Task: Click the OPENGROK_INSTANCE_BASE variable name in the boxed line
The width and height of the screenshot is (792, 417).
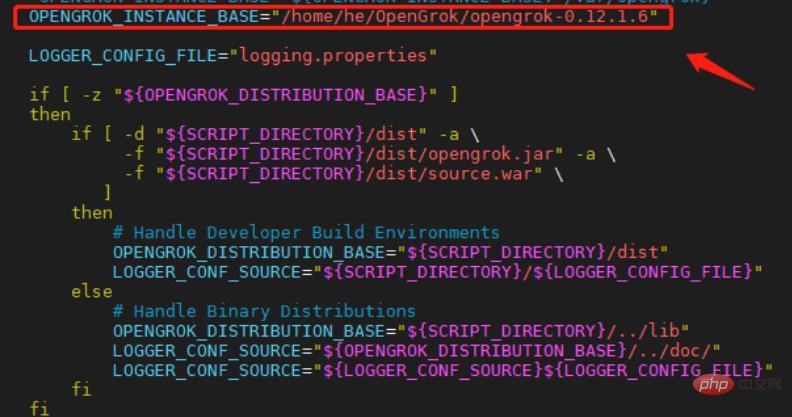Action: (x=144, y=17)
